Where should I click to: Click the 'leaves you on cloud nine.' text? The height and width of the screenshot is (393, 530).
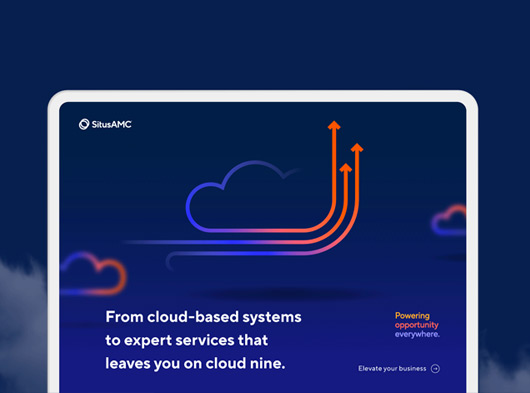pos(195,364)
